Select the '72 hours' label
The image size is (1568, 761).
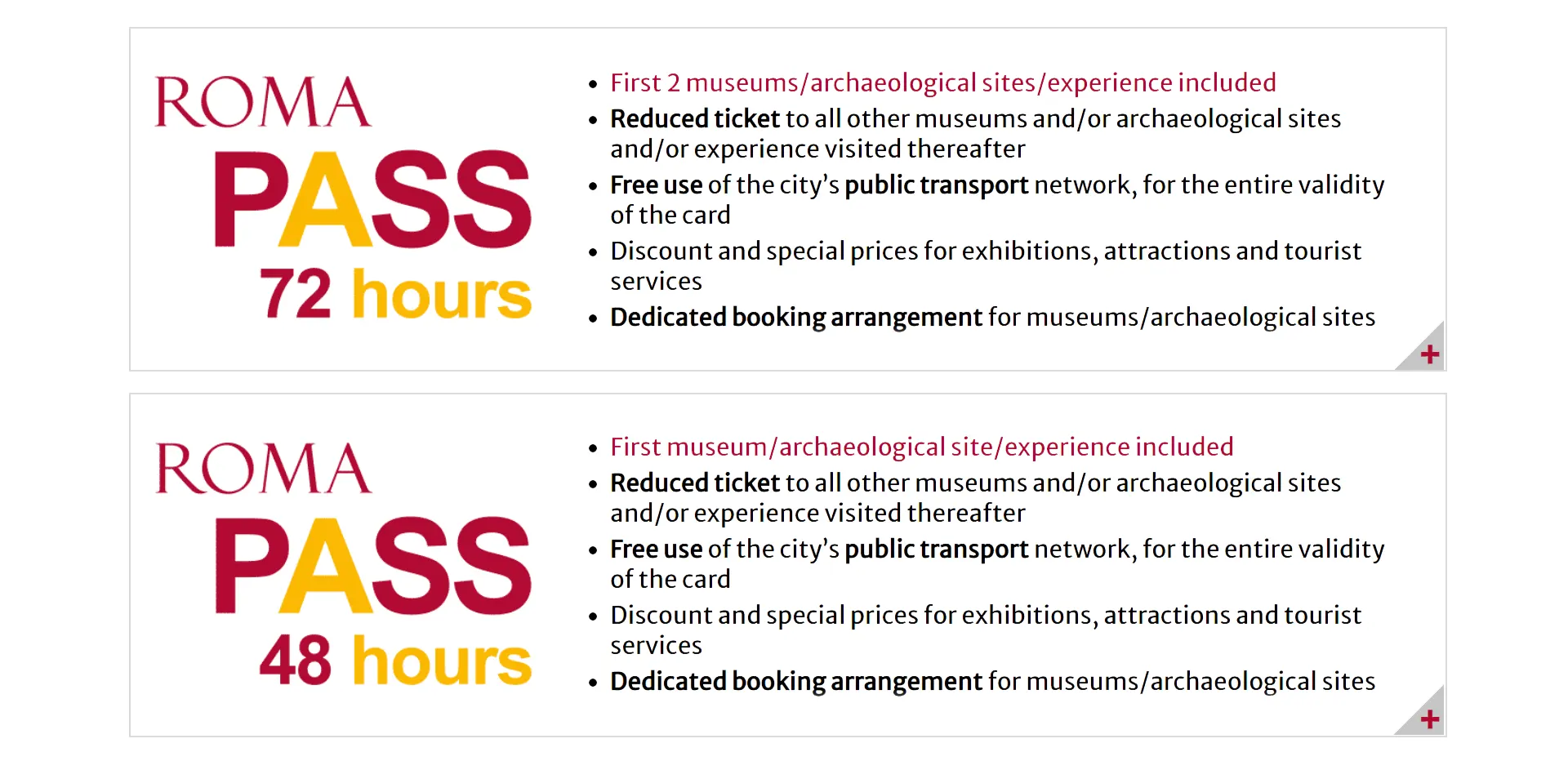coord(395,294)
